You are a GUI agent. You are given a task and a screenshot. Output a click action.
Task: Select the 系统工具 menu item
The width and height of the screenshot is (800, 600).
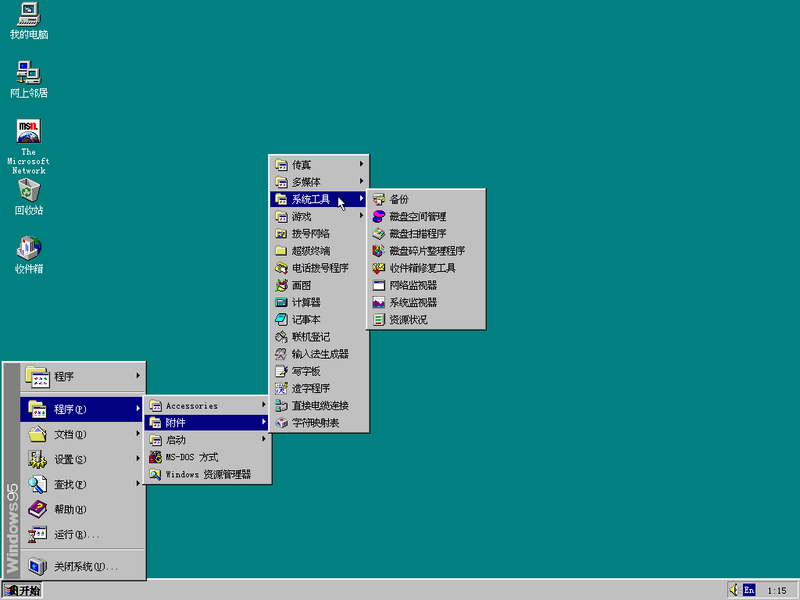[317, 199]
